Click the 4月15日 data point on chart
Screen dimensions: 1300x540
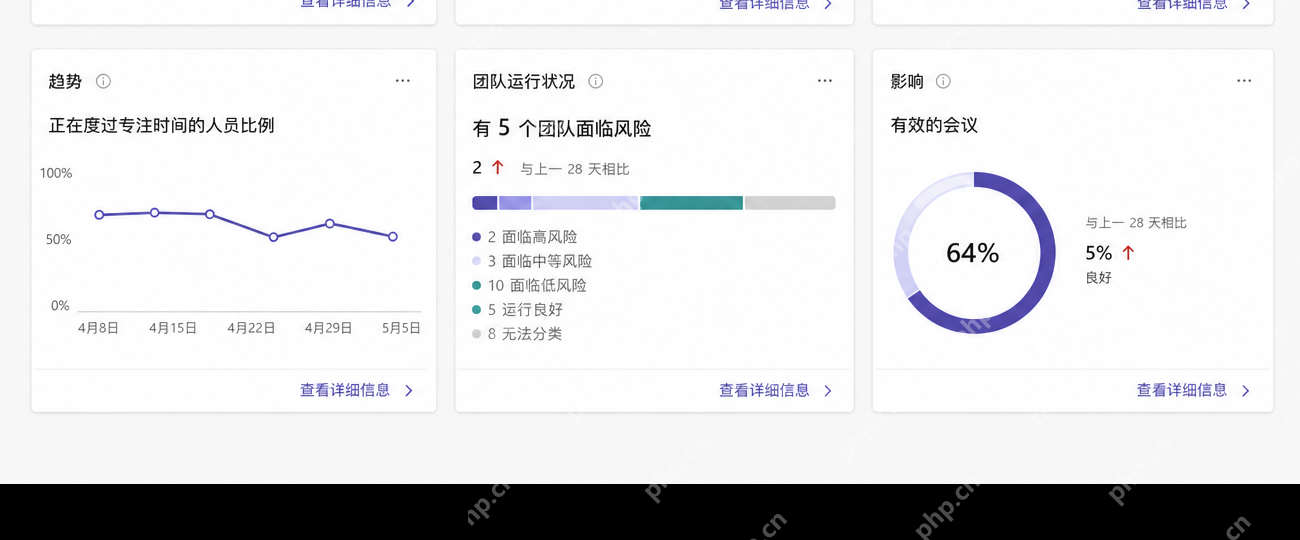(155, 212)
